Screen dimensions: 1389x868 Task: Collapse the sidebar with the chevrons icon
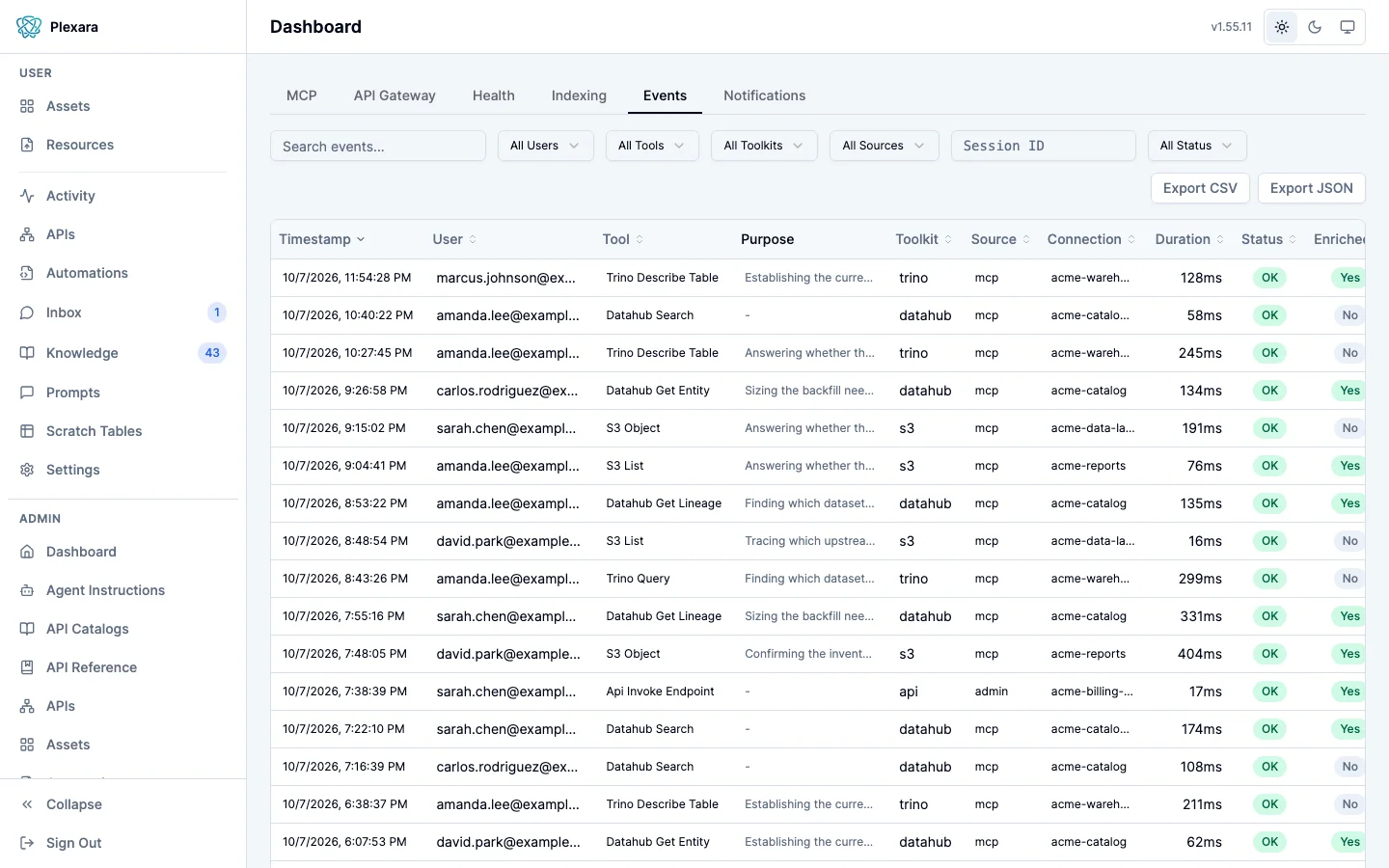click(x=27, y=804)
